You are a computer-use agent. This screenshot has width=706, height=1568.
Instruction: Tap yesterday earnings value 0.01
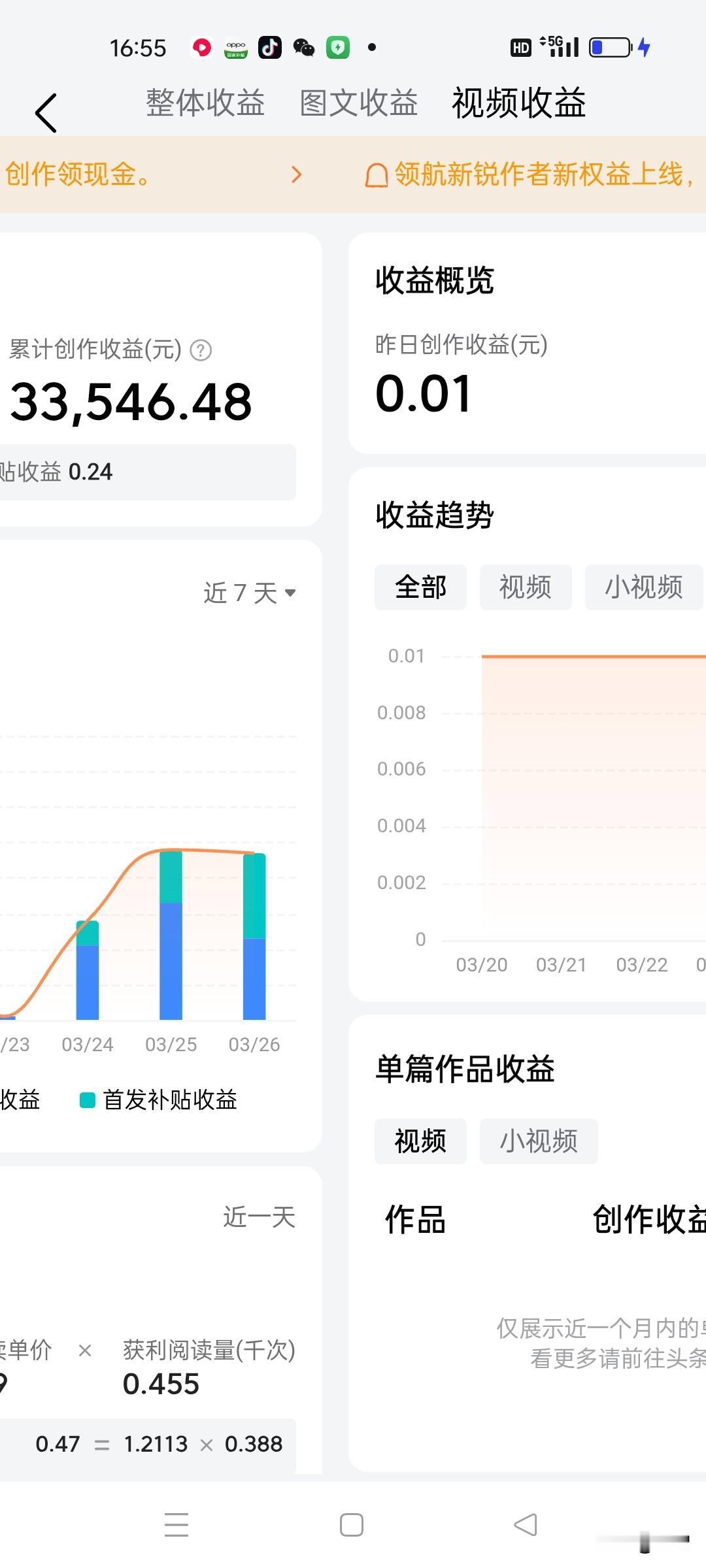[x=423, y=394]
